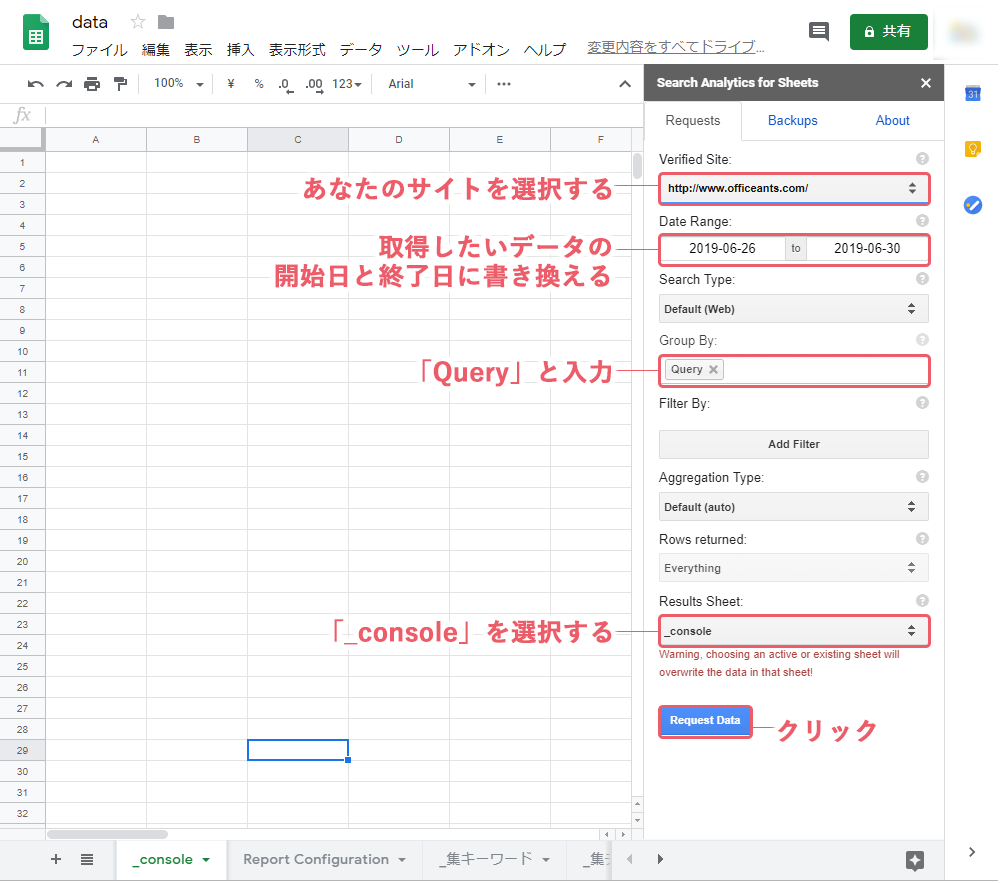Select column C header
1000x883 pixels.
[298, 140]
